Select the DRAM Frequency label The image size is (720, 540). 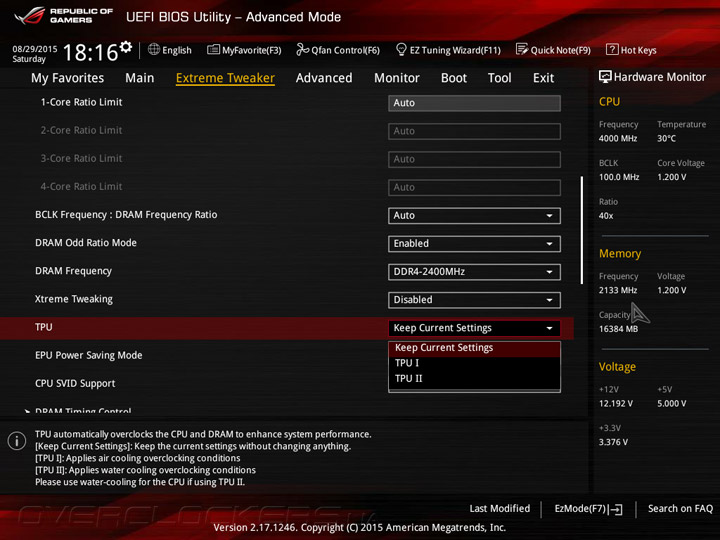tap(73, 271)
